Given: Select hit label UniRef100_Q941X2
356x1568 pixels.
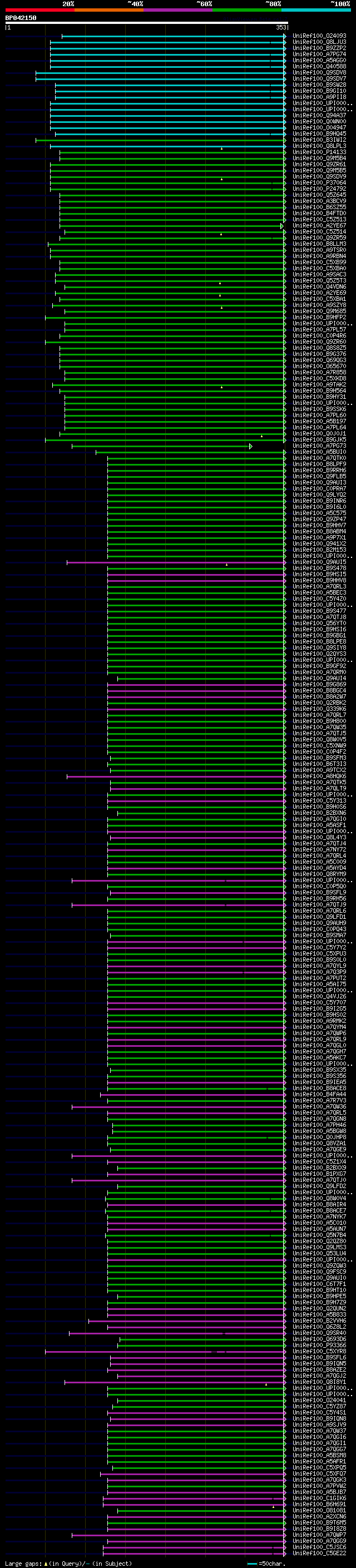Looking at the screenshot, I should (319, 543).
